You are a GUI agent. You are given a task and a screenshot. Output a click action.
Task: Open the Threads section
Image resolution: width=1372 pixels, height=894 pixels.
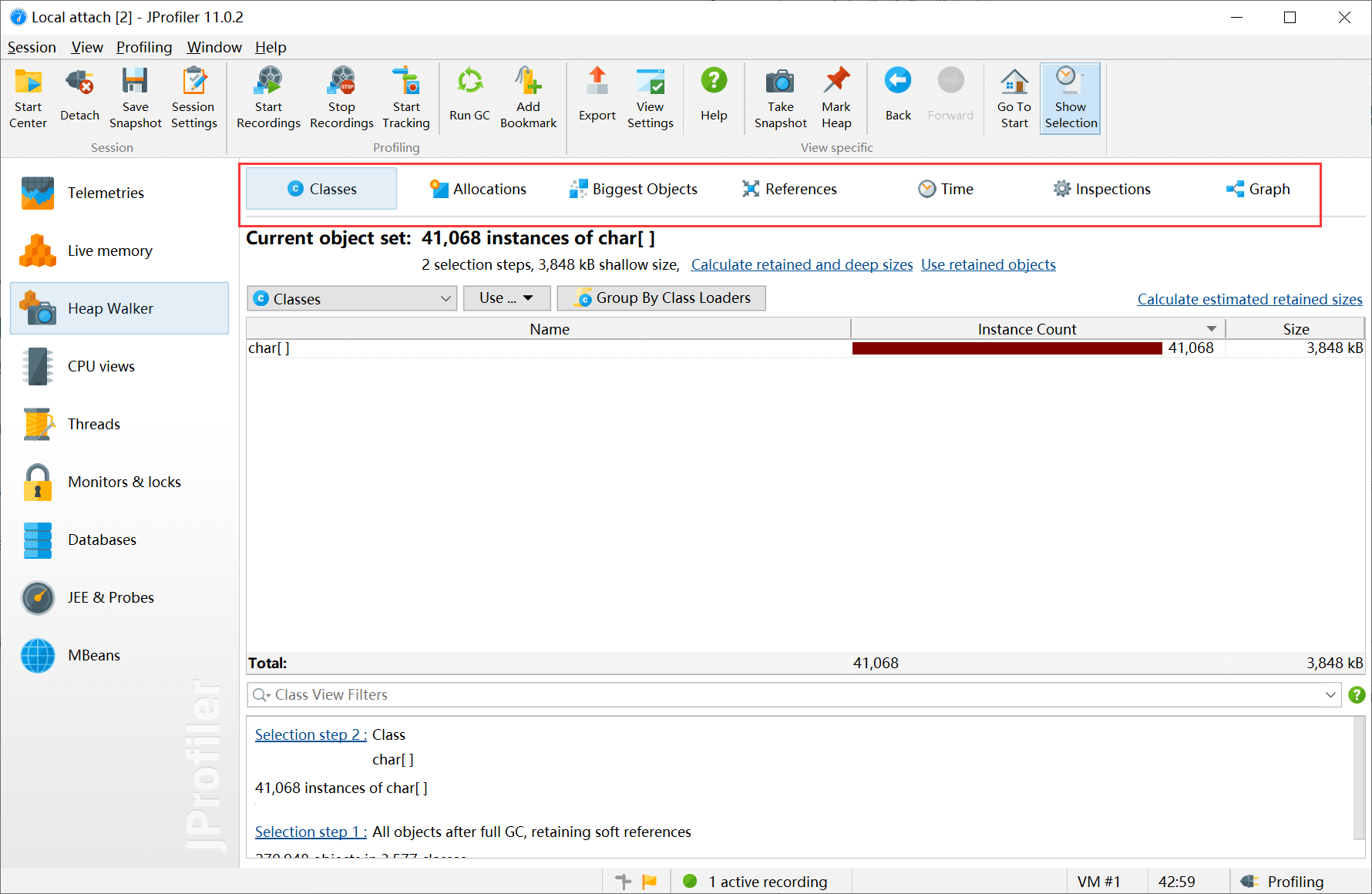tap(119, 424)
